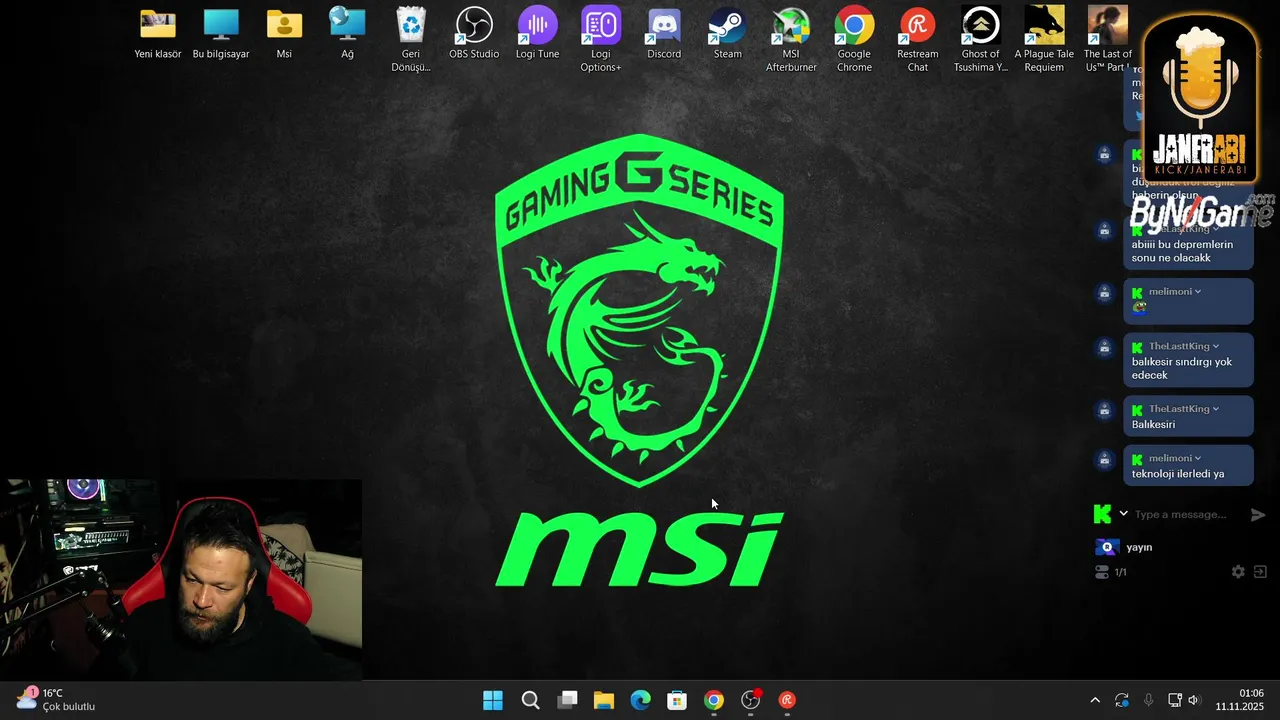The image size is (1280, 720).
Task: Select the Discord desktop shortcut
Action: pos(664,34)
